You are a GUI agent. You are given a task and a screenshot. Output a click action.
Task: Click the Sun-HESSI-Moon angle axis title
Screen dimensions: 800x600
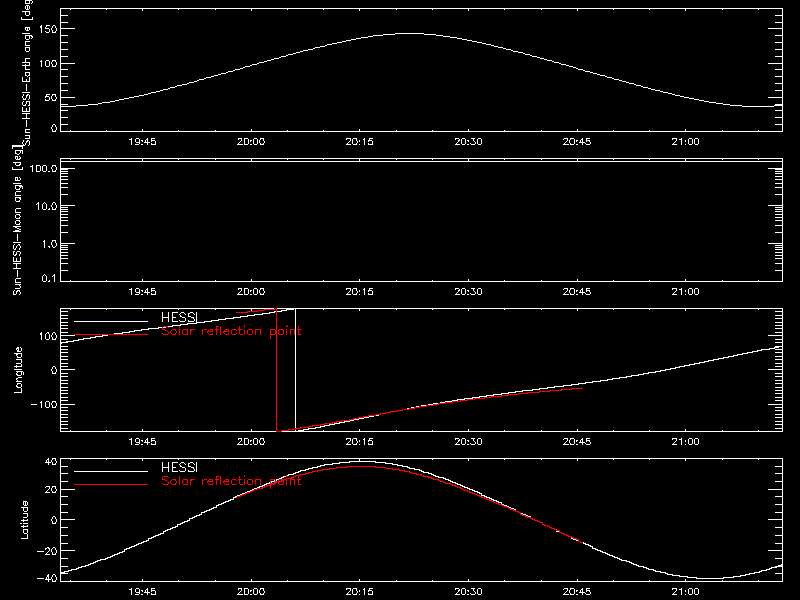(x=17, y=220)
